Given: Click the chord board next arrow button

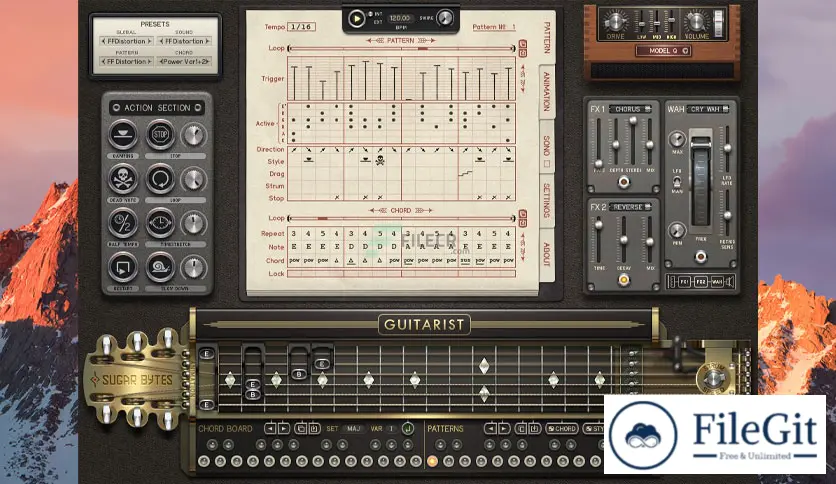Looking at the screenshot, I should pyautogui.click(x=284, y=428).
